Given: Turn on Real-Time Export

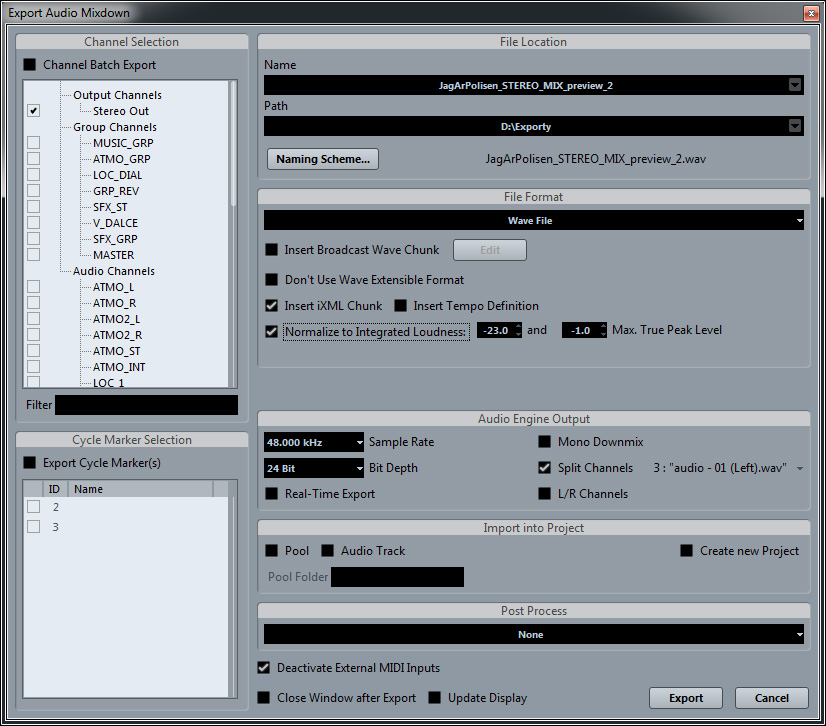Looking at the screenshot, I should (x=271, y=494).
